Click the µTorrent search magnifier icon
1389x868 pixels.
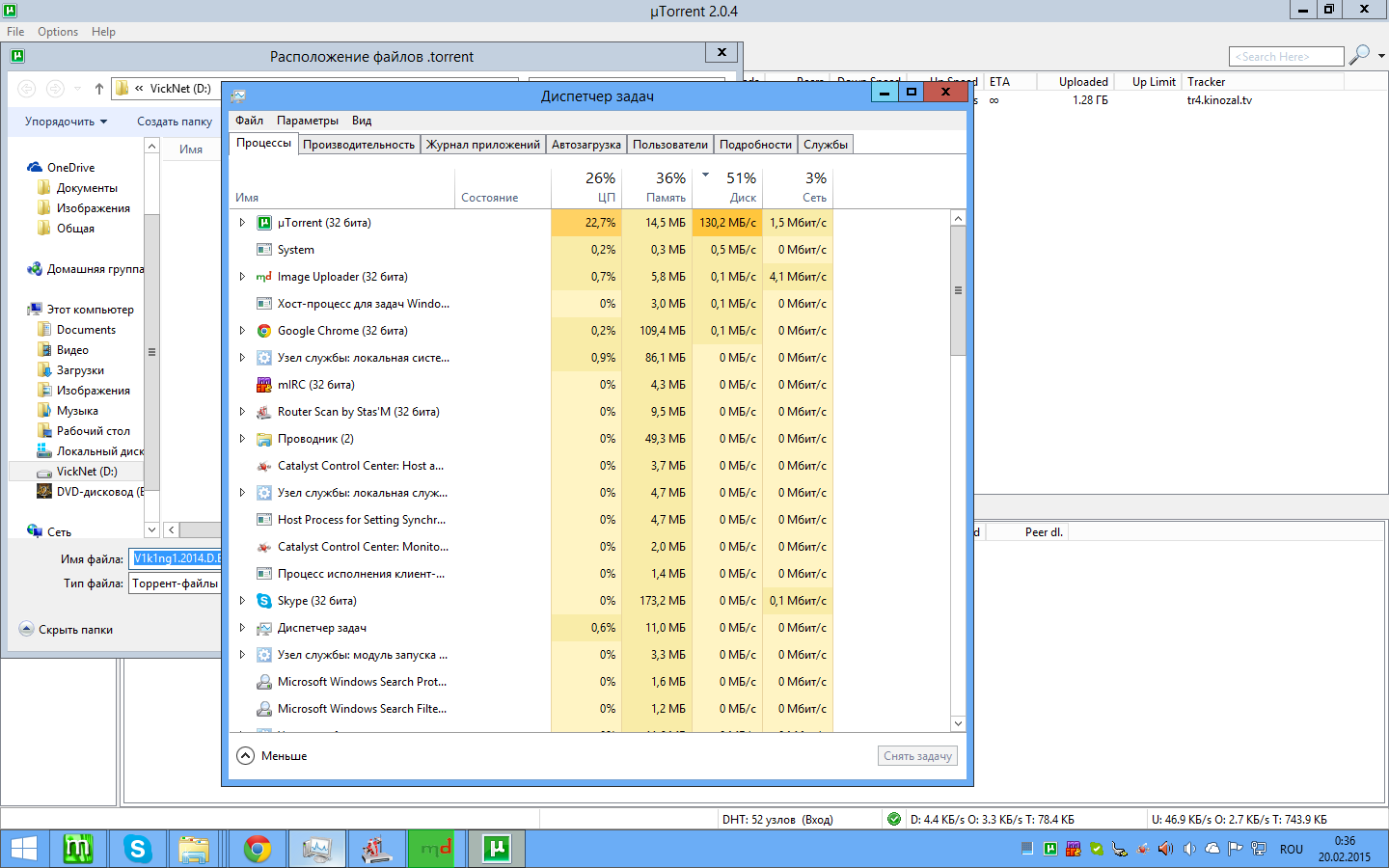click(x=1359, y=55)
